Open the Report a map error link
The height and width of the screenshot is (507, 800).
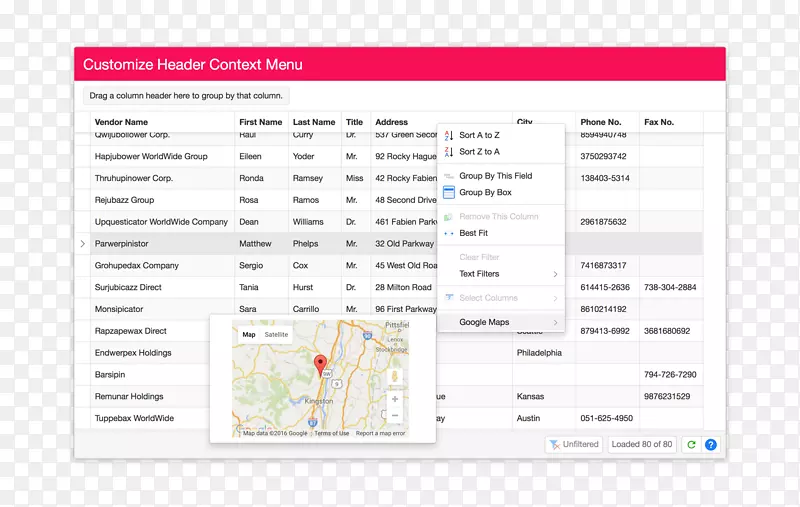click(381, 433)
